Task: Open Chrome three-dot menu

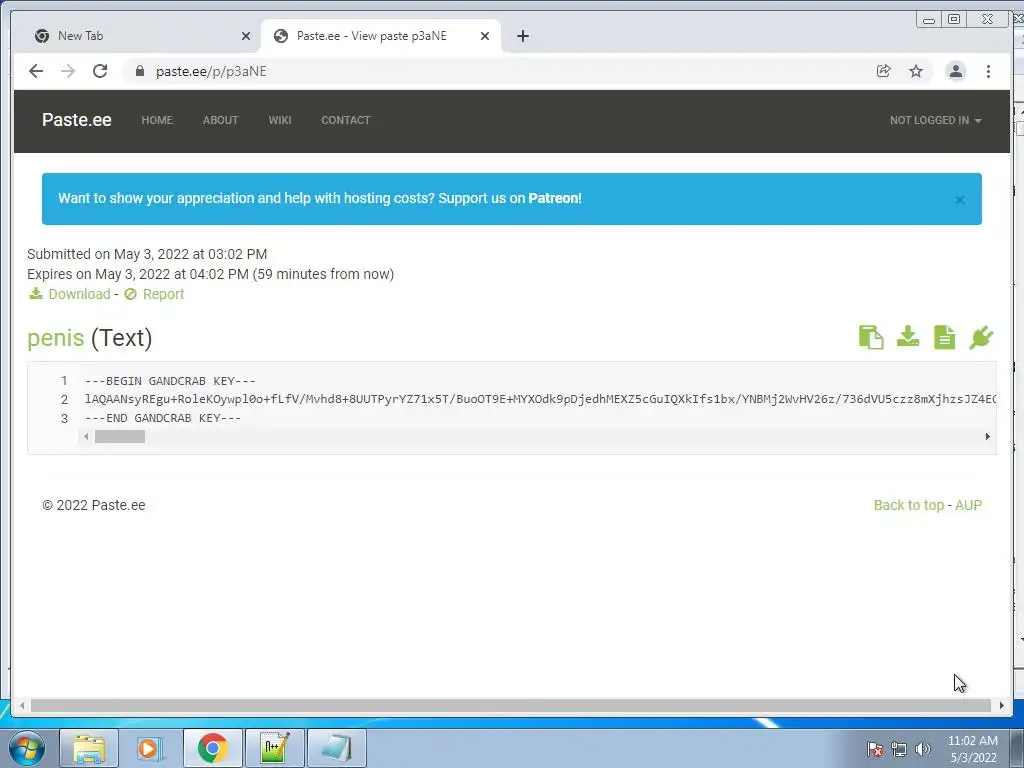Action: click(x=988, y=71)
